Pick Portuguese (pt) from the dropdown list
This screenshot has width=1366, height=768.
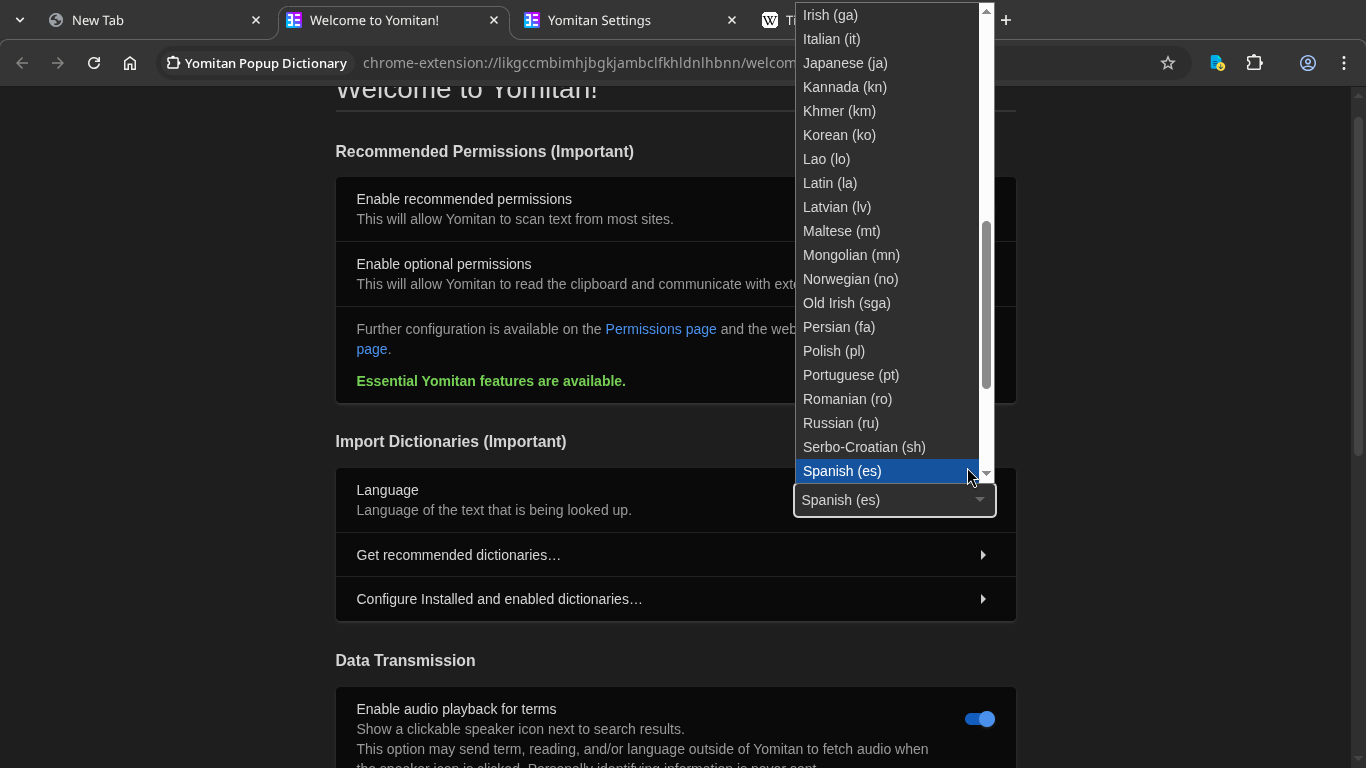click(x=851, y=375)
